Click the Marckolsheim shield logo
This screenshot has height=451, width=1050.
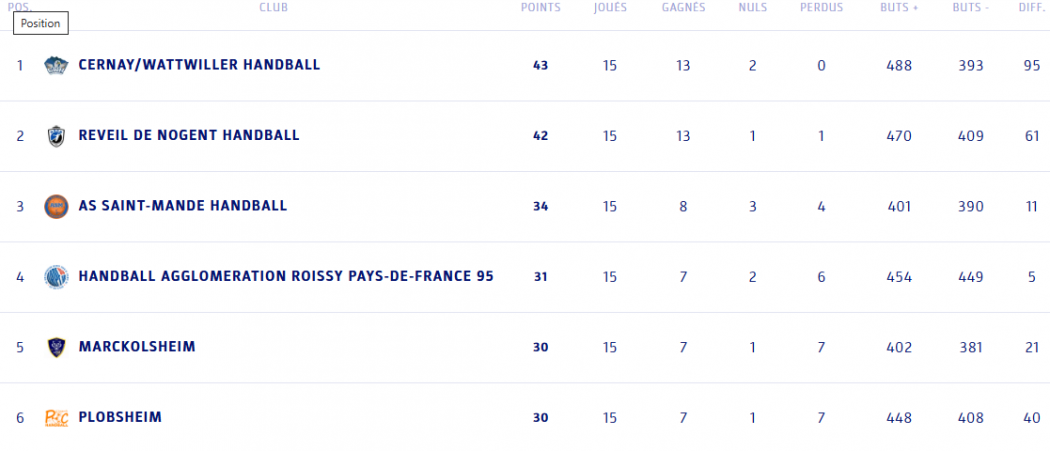click(55, 347)
